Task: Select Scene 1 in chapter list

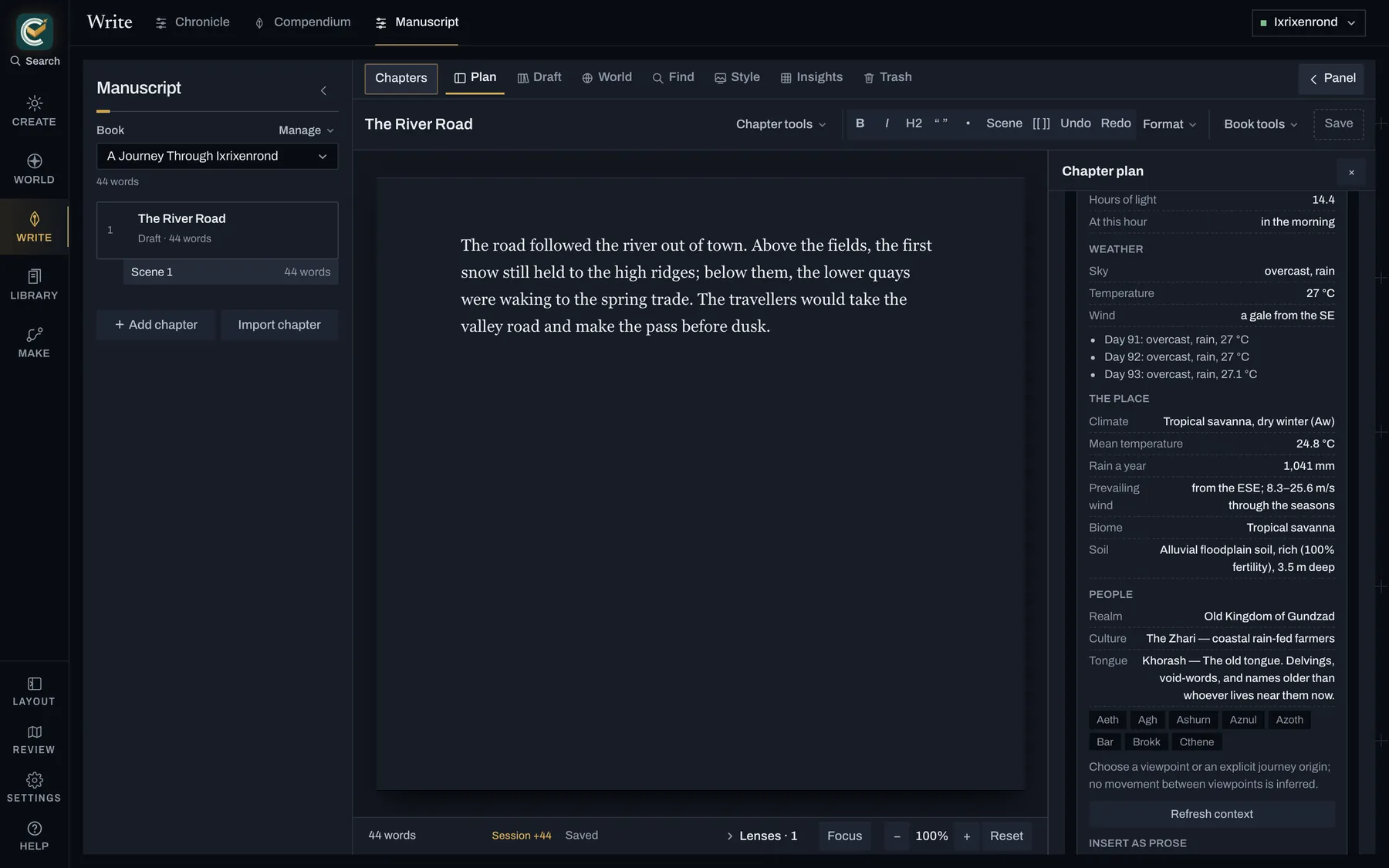Action: pos(231,272)
